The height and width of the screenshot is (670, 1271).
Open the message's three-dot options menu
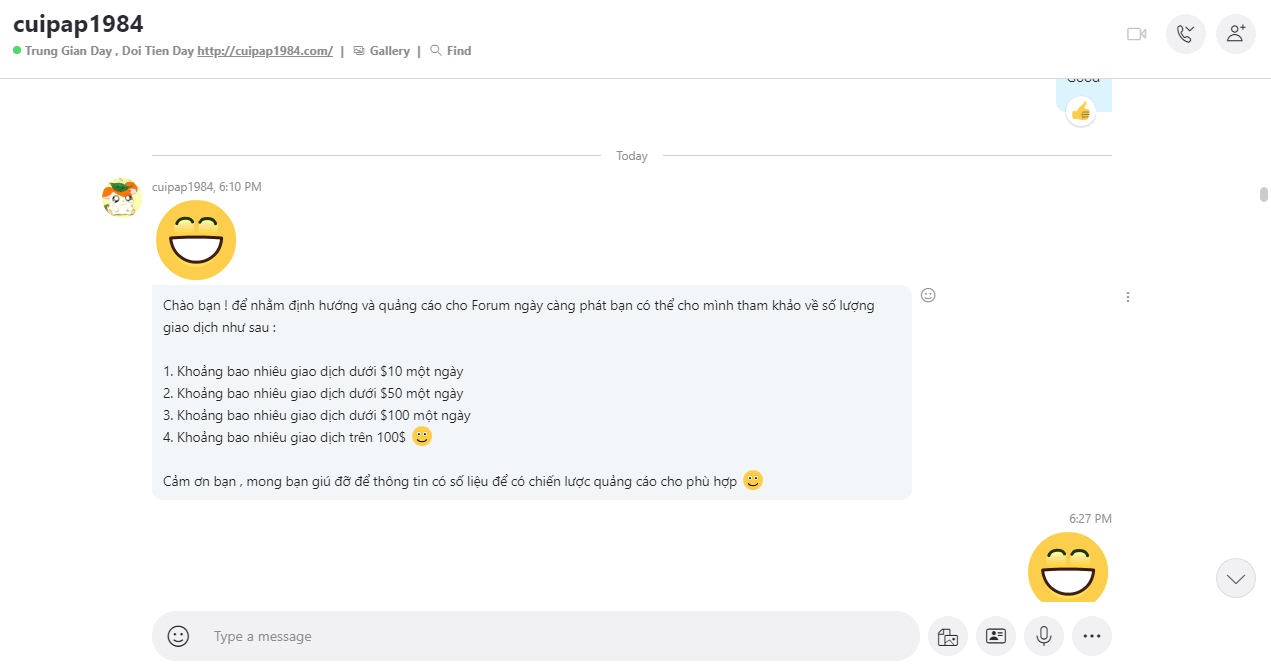point(1128,297)
